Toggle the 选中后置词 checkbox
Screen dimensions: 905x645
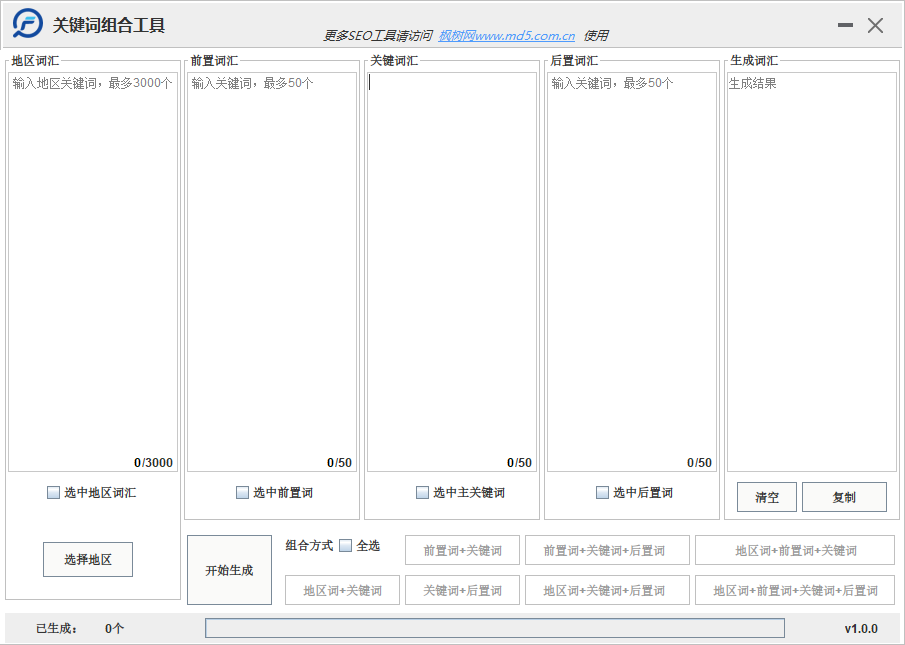pyautogui.click(x=603, y=492)
